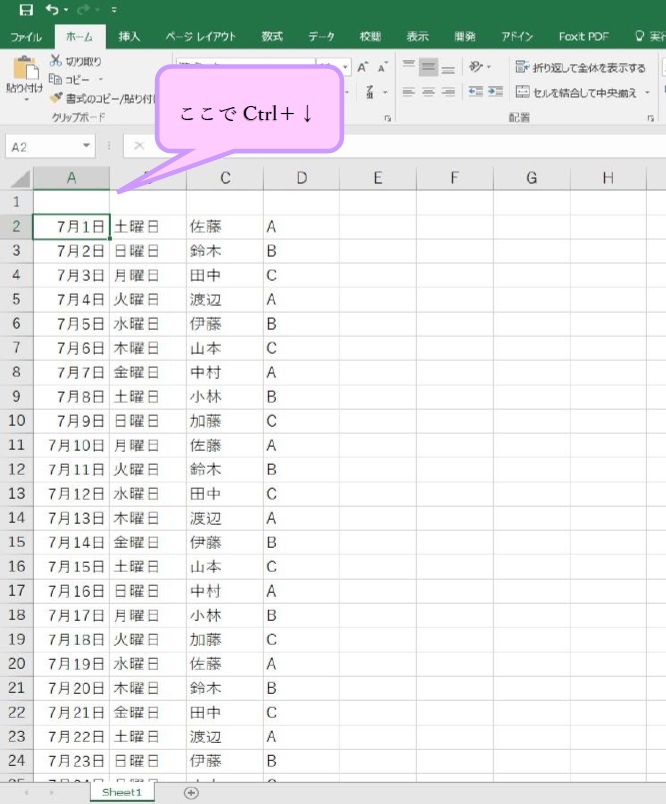Select column G header

coord(532,178)
